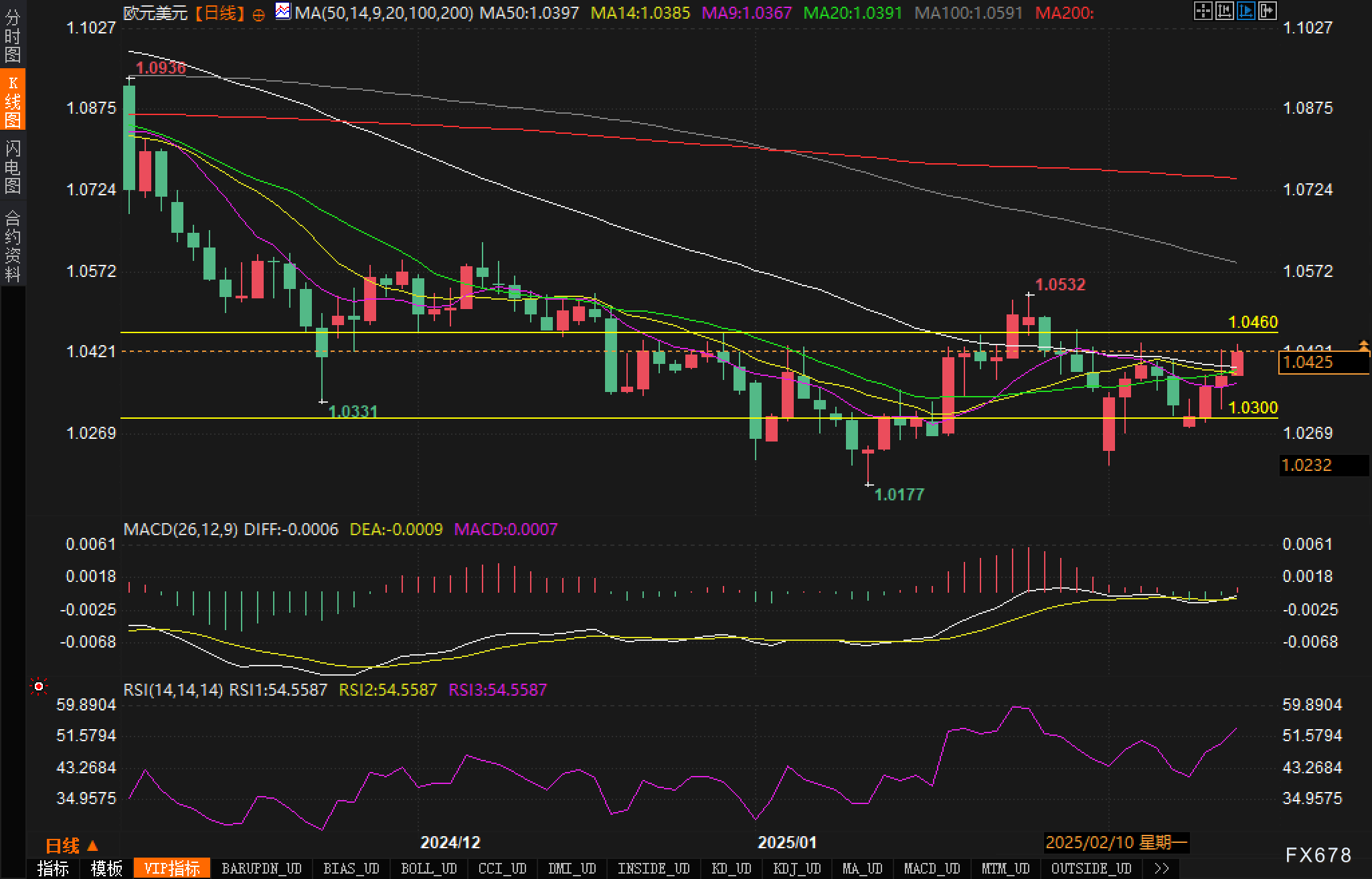1372x879 pixels.
Task: Click the chart scroll-to-start axis icon
Action: click(1225, 11)
